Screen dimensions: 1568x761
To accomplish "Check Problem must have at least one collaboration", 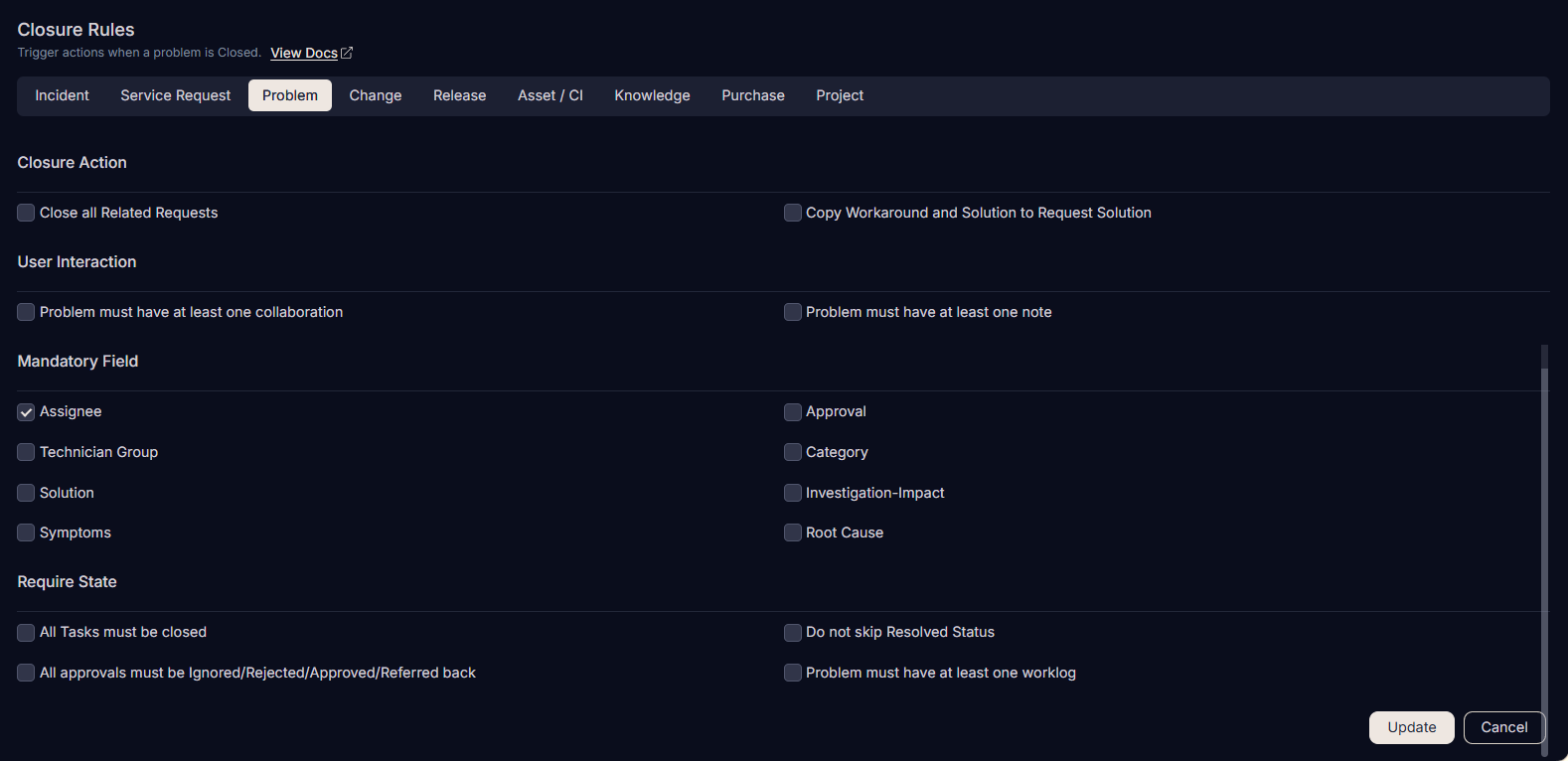I will 26,312.
